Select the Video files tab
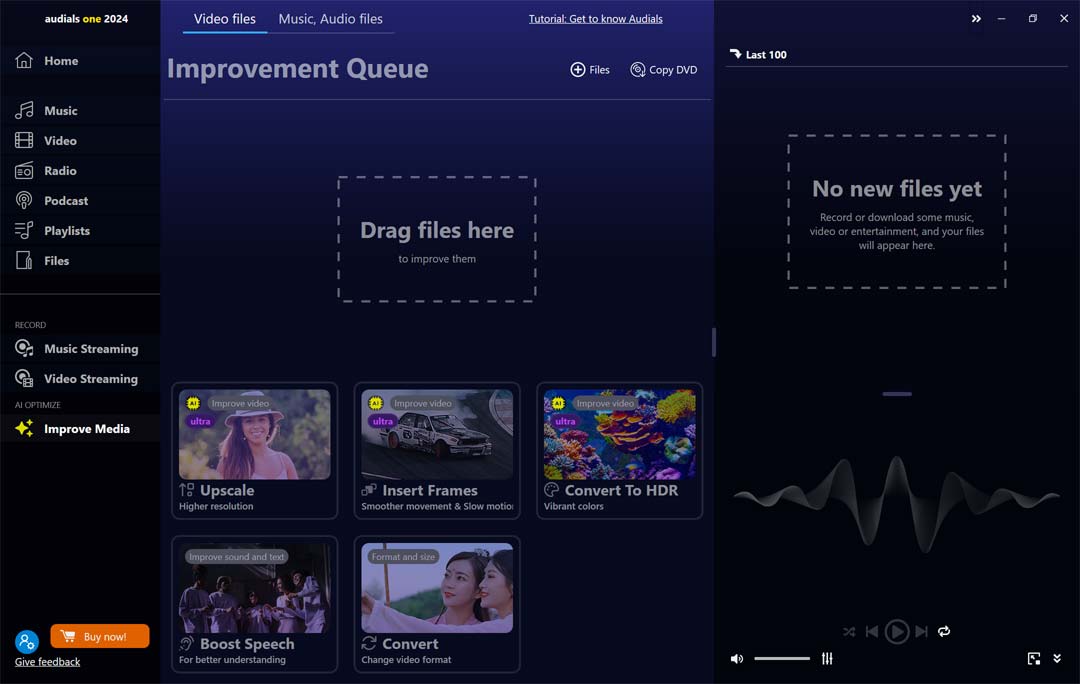The image size is (1080, 684). pyautogui.click(x=224, y=18)
